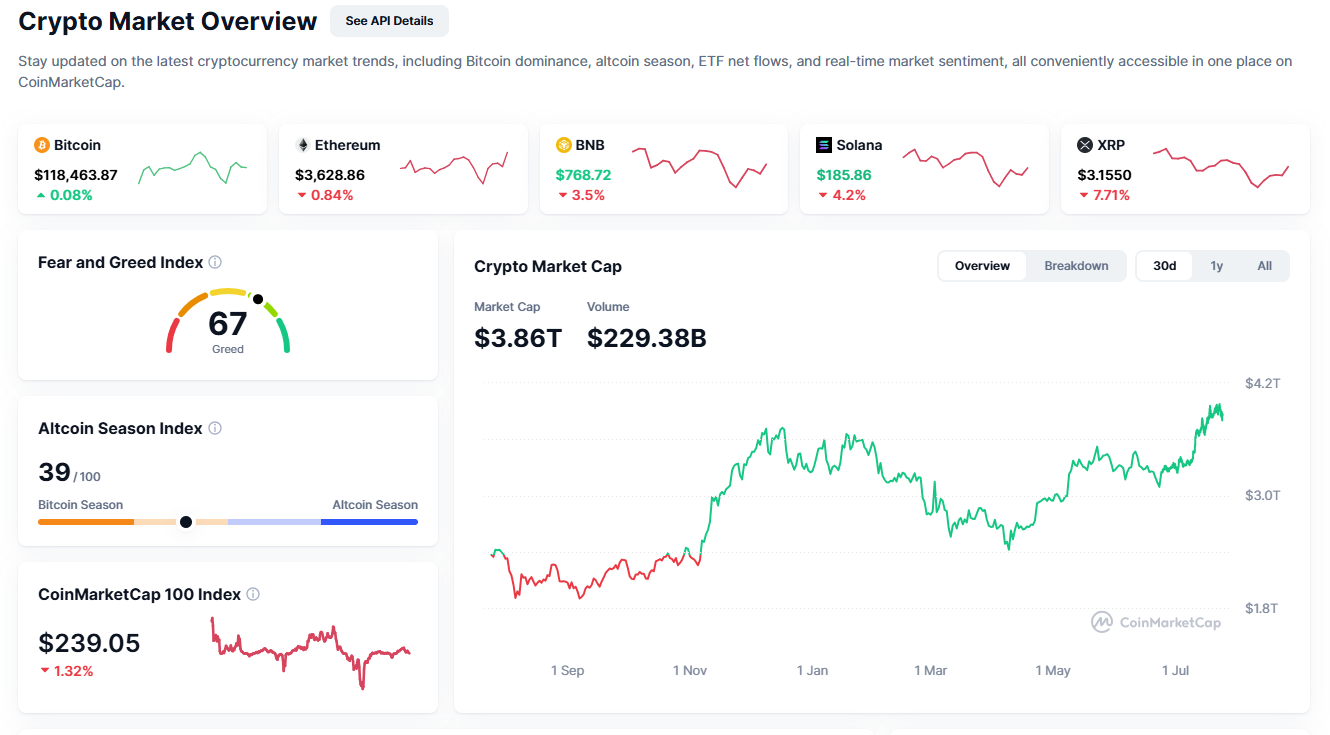Open the Solana price card
Viewport: 1330px width, 735px height.
(x=924, y=169)
